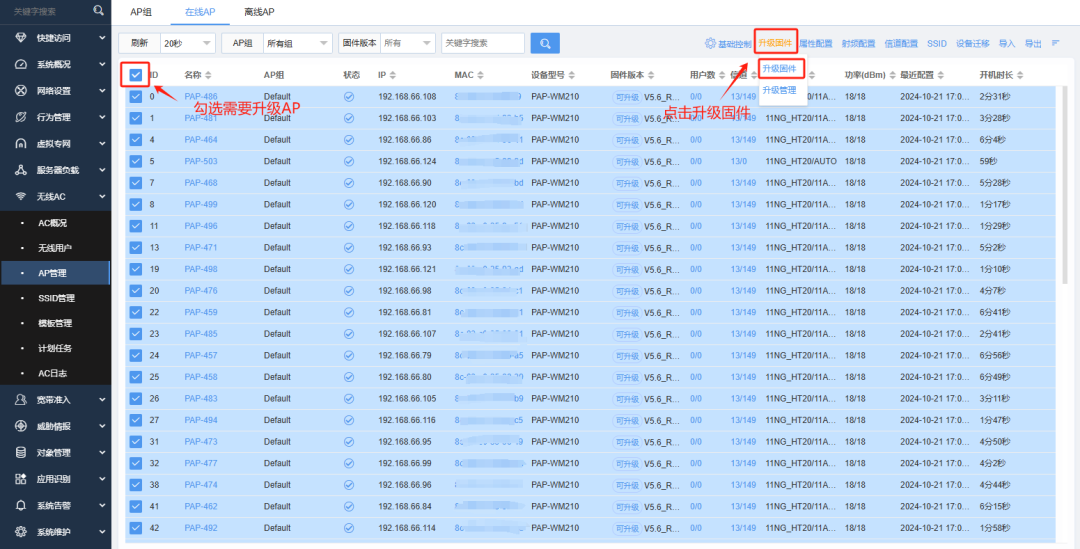Click the Wi-Fi icon beside 无线AC

coord(21,196)
